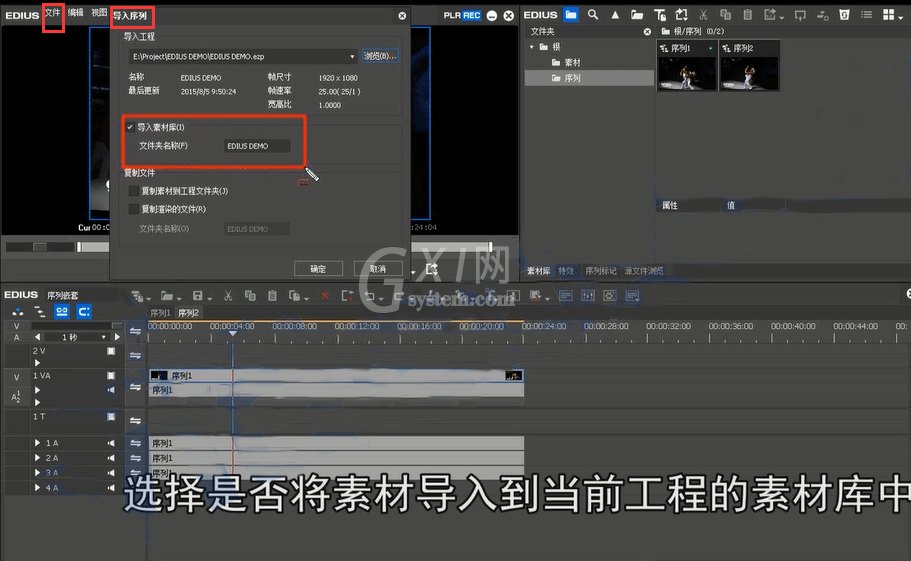
Task: Click the 浏览(B)... browse button
Action: (x=380, y=56)
